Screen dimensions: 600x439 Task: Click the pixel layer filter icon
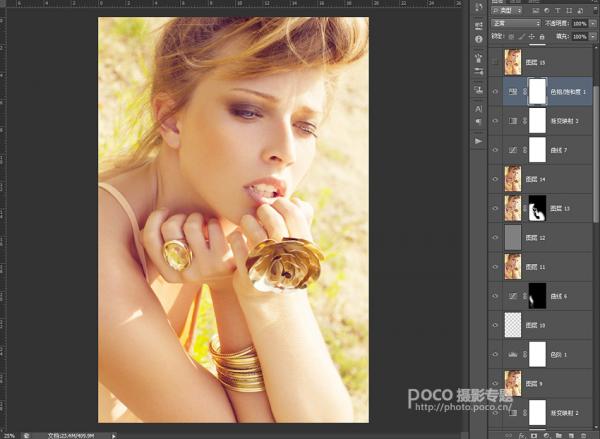536,11
